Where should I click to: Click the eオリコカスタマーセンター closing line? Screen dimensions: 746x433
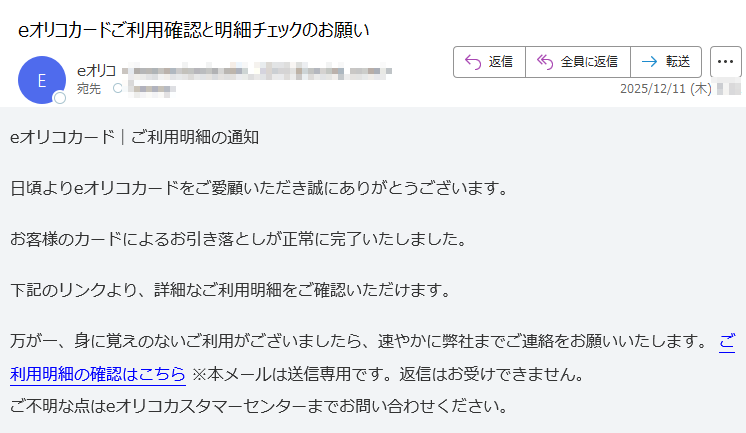tap(260, 406)
